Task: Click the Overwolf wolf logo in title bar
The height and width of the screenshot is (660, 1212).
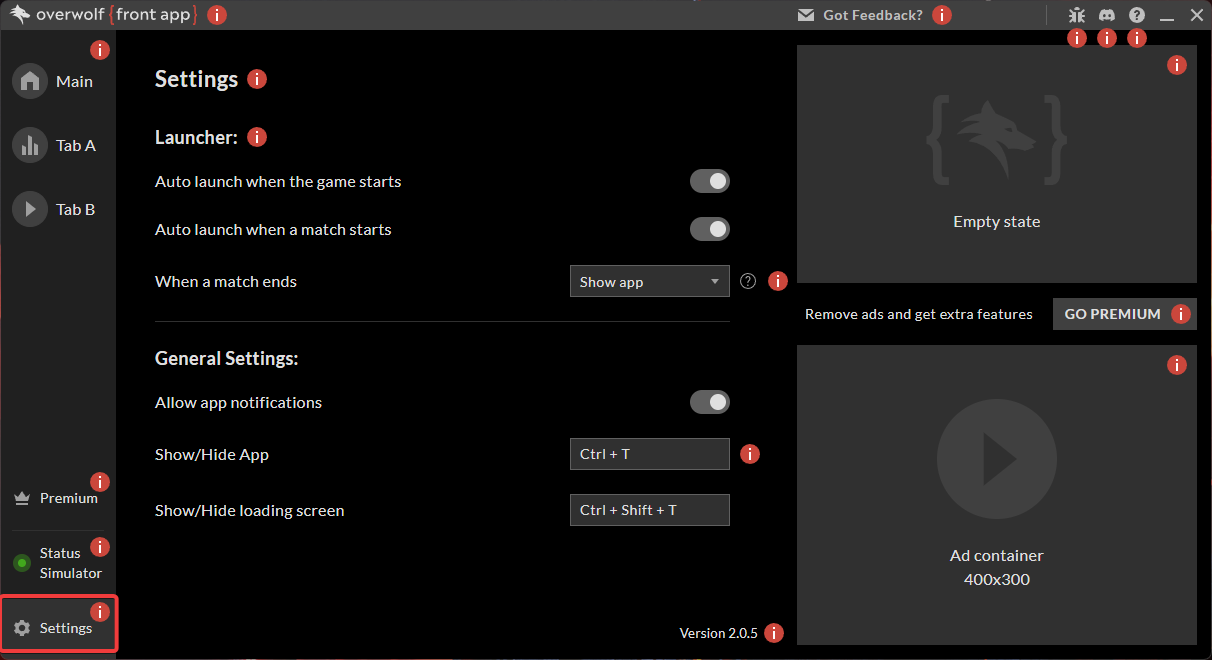Action: click(20, 15)
